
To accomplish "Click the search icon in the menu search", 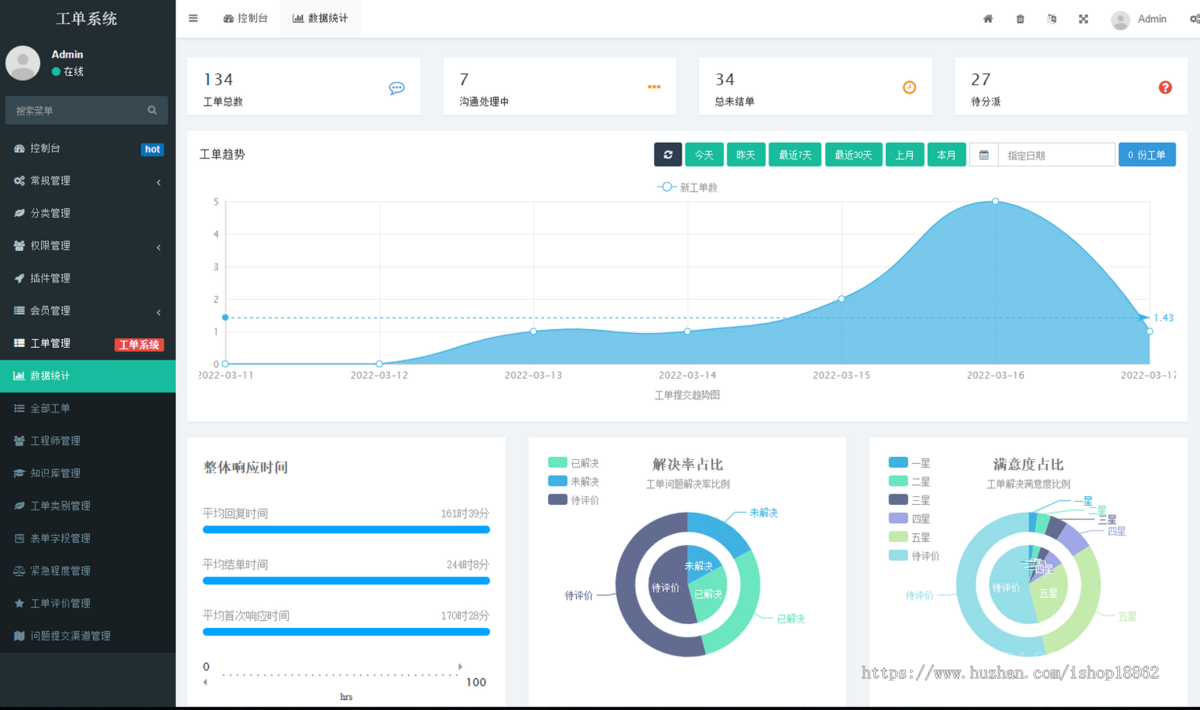I will (x=152, y=110).
